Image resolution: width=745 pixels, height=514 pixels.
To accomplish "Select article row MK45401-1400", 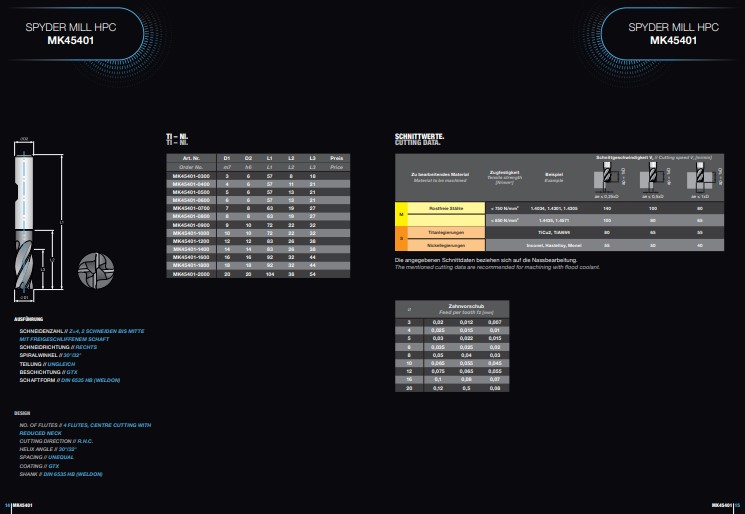I will tap(258, 249).
